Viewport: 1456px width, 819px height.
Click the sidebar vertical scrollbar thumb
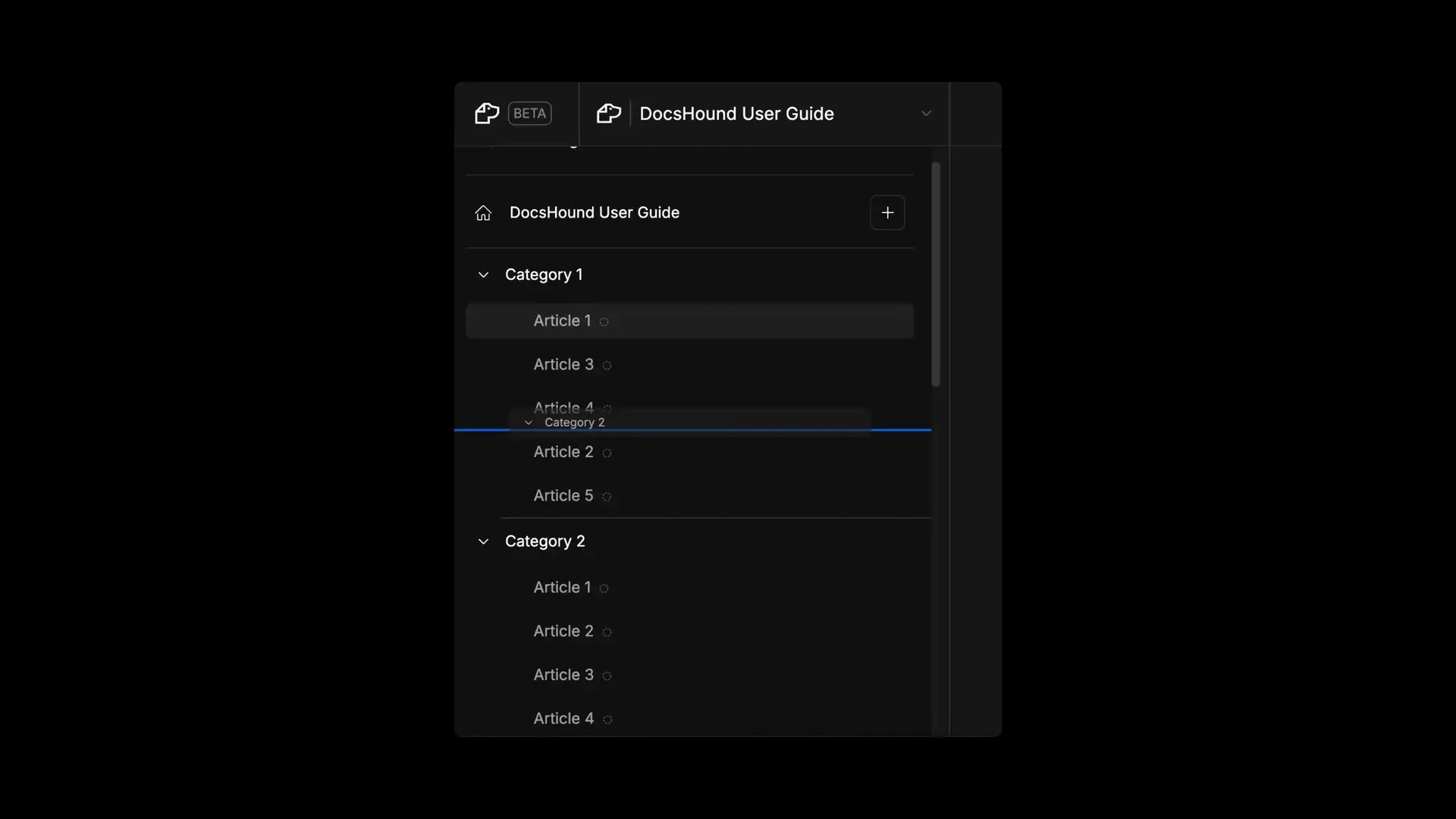pyautogui.click(x=936, y=275)
